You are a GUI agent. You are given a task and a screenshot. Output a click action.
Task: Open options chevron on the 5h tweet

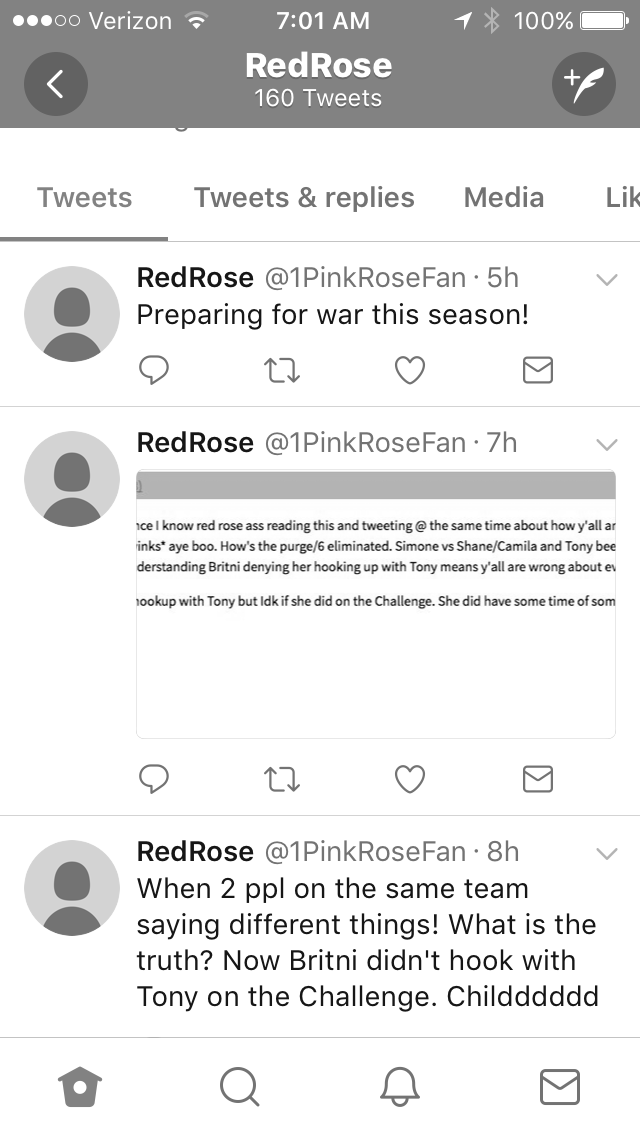click(x=606, y=279)
